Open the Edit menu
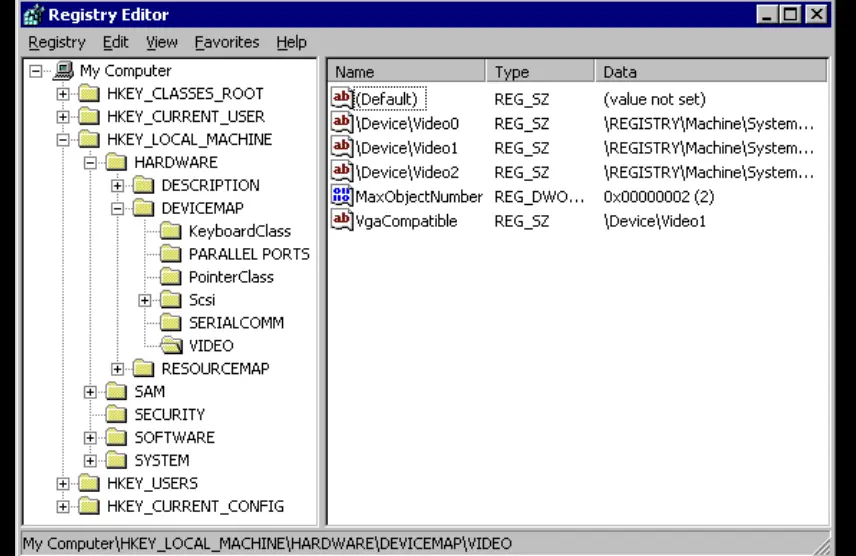856x556 pixels. tap(115, 42)
